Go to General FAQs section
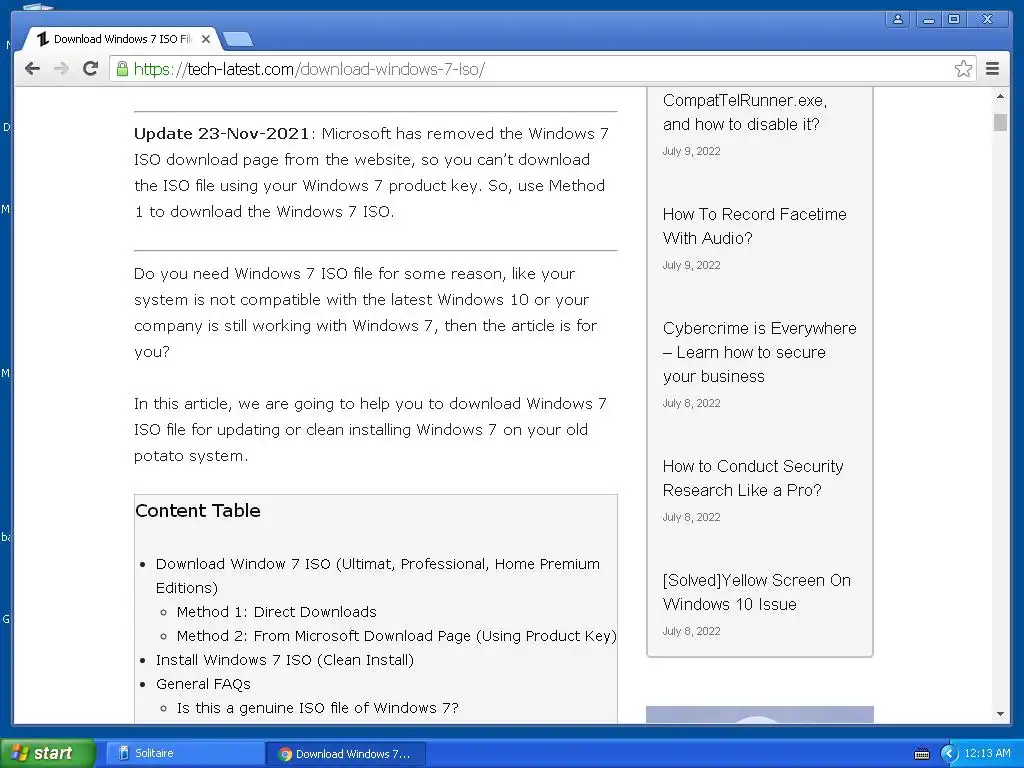Screen dimensions: 1024x768 pyautogui.click(x=203, y=684)
